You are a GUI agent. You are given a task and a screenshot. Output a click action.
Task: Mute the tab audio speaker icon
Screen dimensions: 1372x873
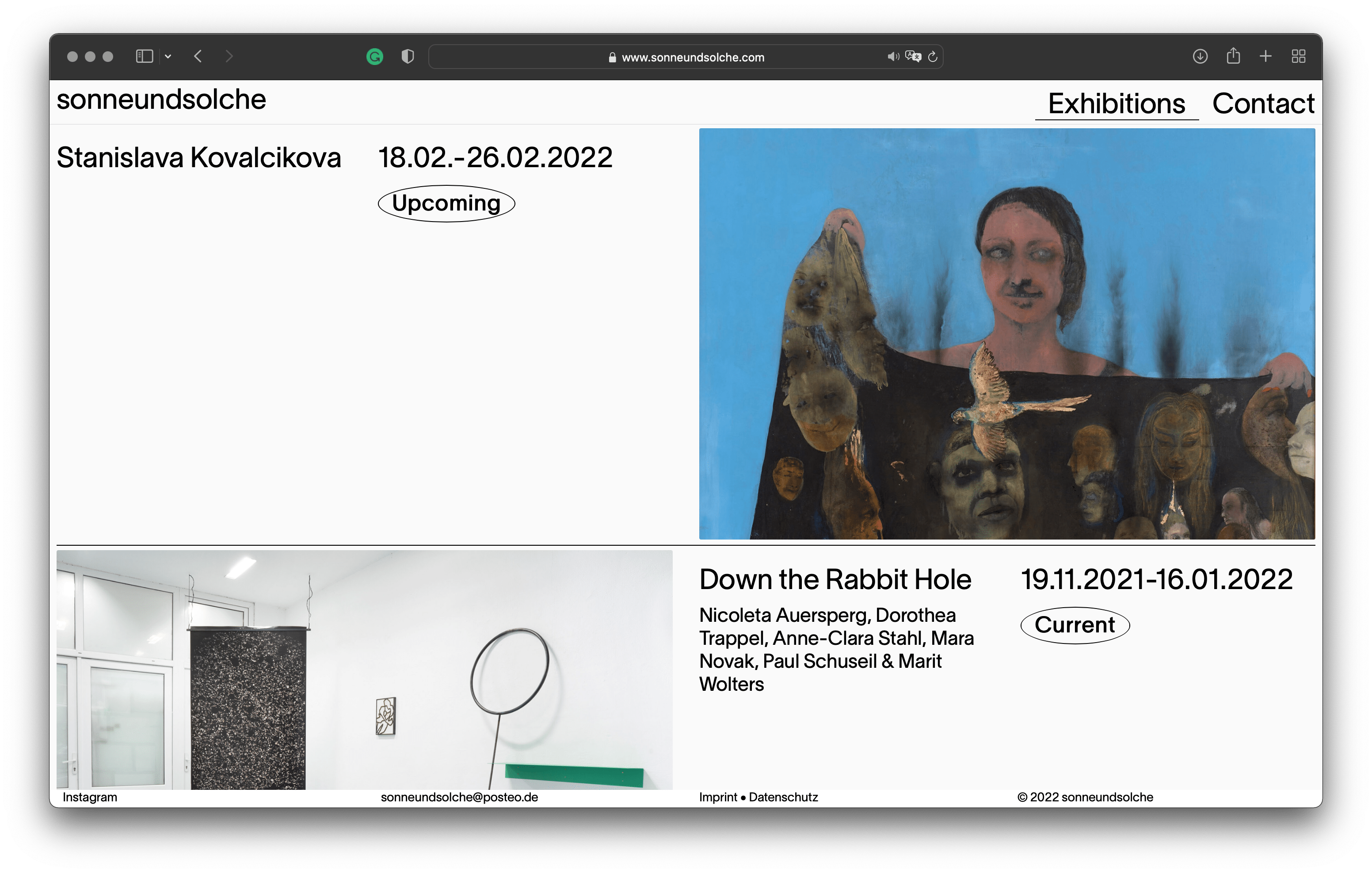point(893,57)
